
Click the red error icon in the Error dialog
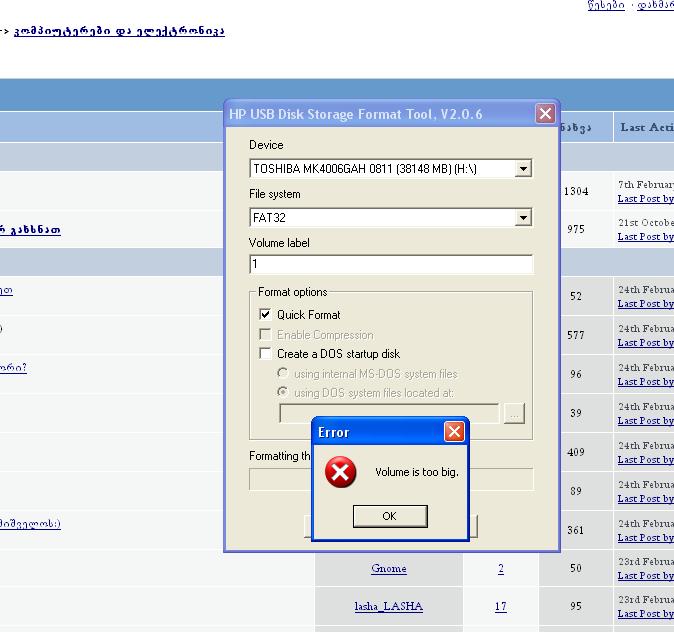click(x=340, y=472)
